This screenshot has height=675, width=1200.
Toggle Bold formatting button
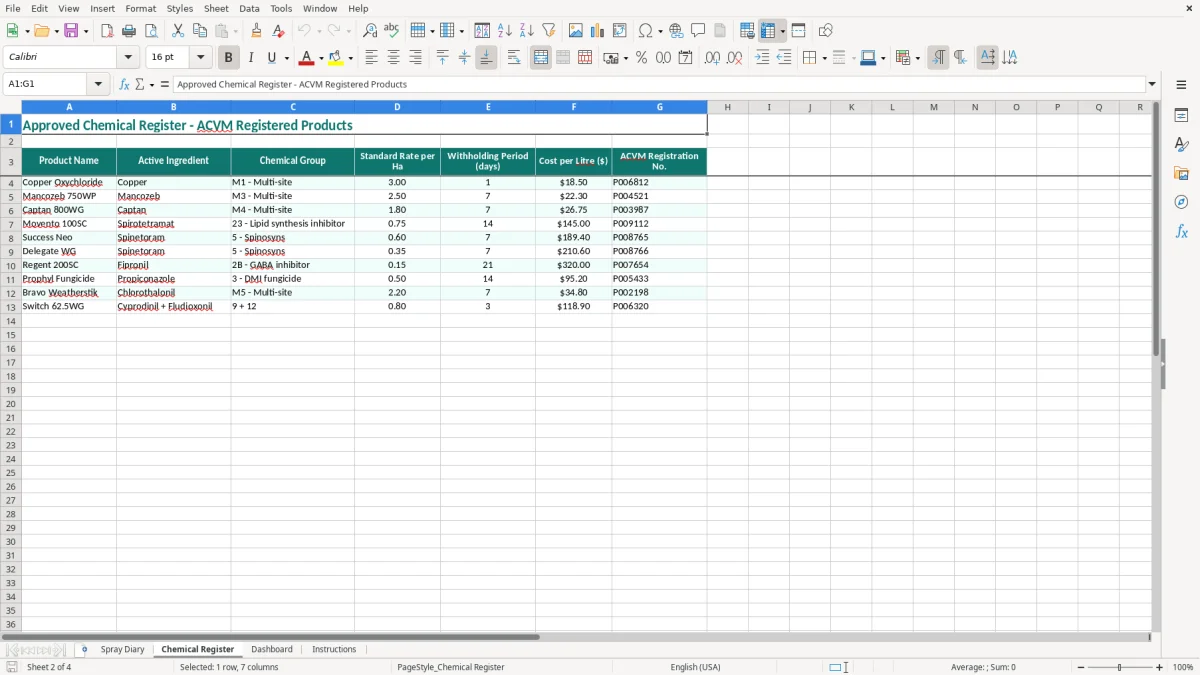point(228,58)
